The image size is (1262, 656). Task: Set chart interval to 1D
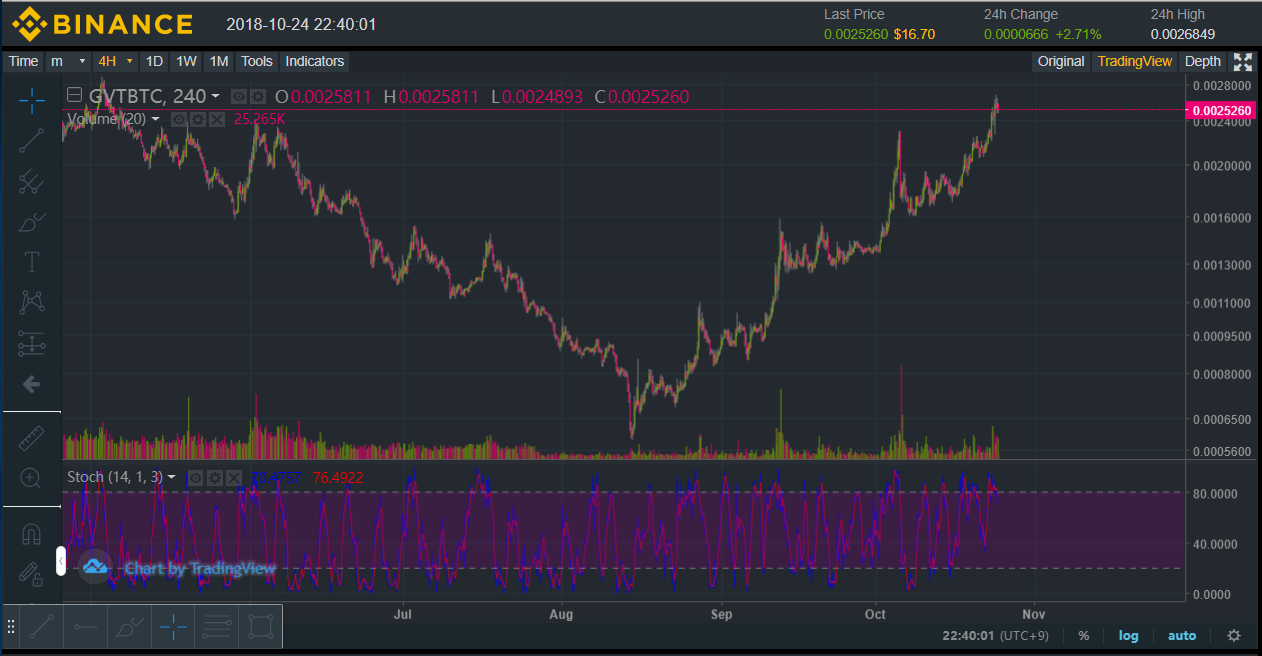(154, 61)
